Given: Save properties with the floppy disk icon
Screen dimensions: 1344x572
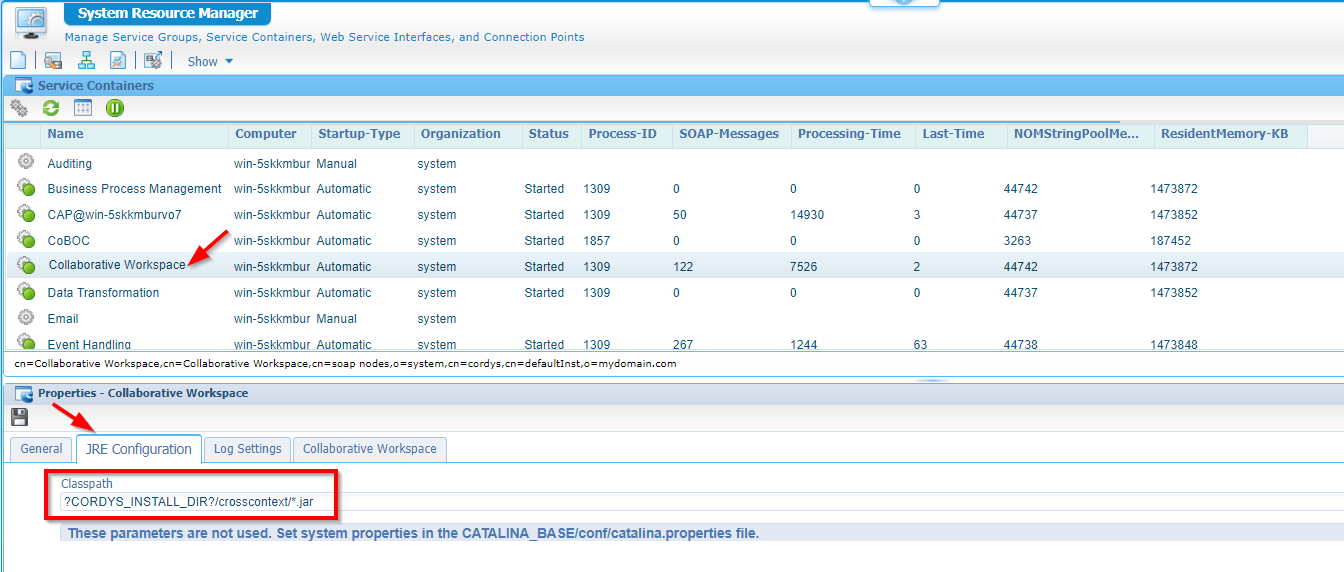Looking at the screenshot, I should 19,417.
